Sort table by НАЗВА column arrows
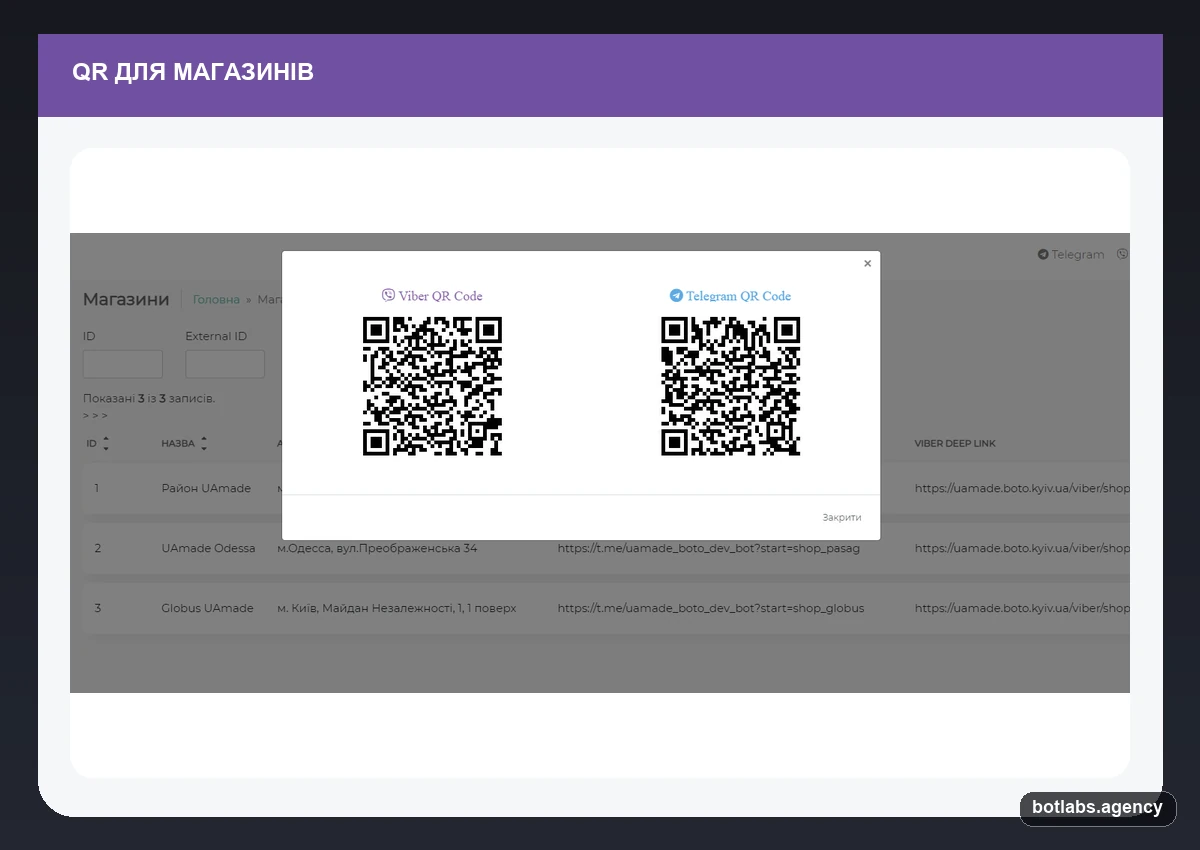This screenshot has width=1200, height=850. tap(204, 443)
